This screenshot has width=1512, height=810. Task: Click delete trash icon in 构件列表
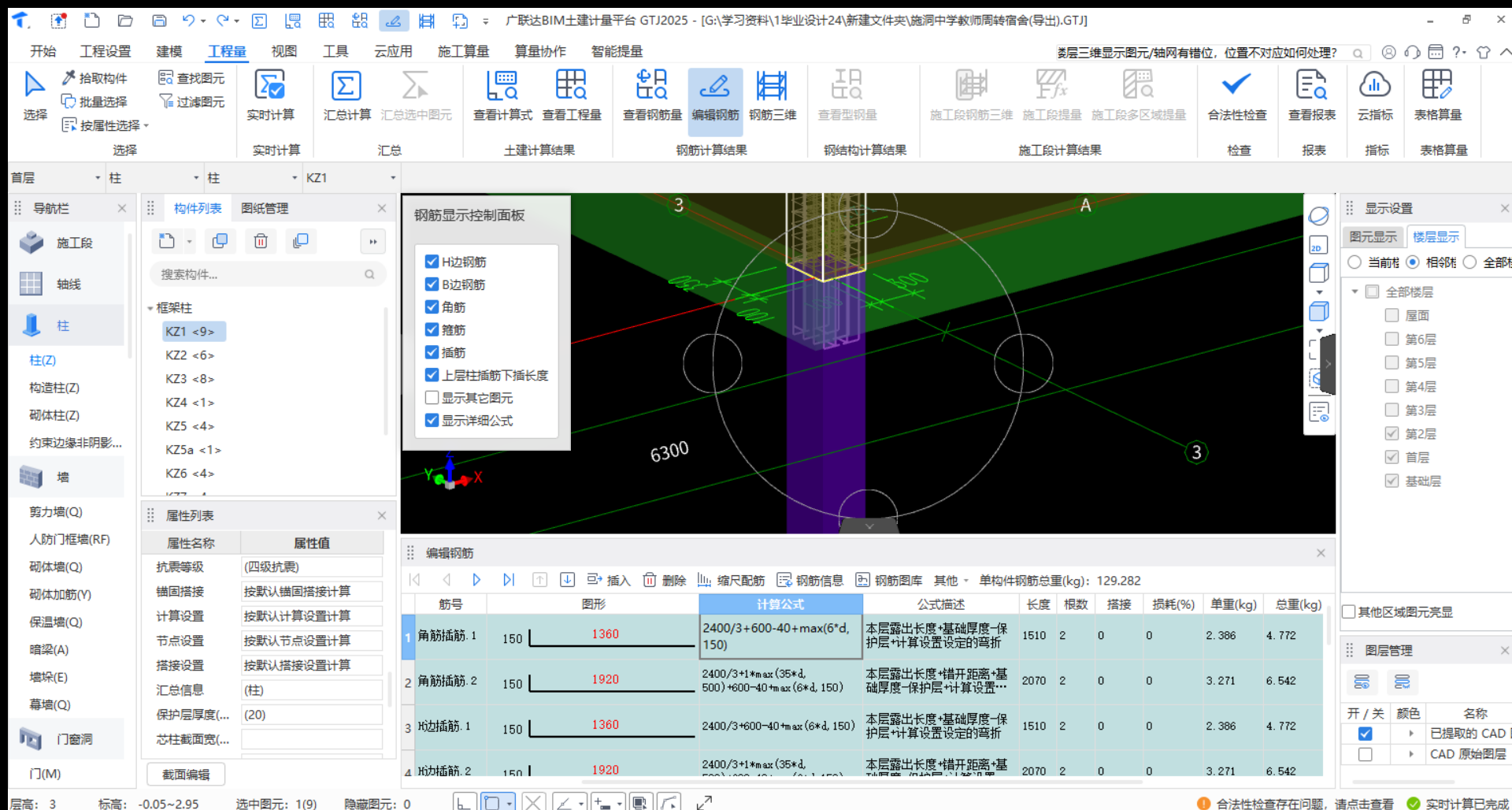coord(261,241)
